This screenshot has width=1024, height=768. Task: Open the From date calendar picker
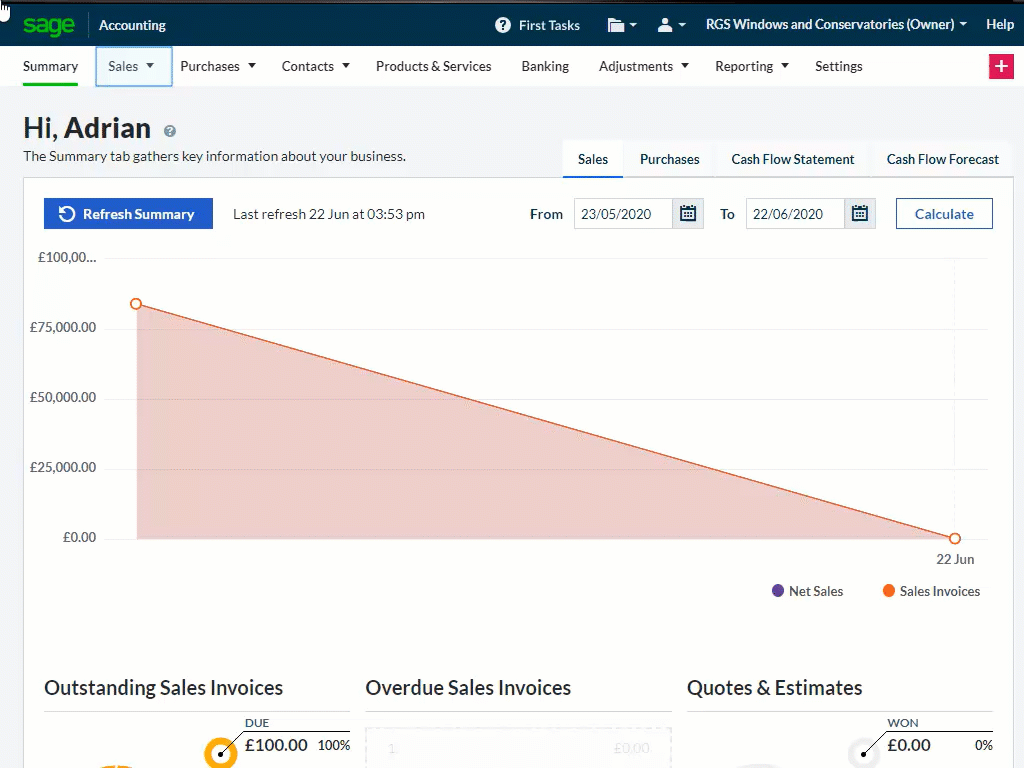688,214
